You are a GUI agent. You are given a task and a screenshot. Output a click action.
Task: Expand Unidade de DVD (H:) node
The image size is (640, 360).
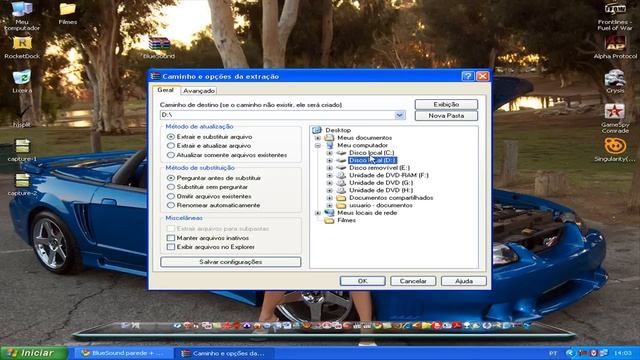click(329, 191)
